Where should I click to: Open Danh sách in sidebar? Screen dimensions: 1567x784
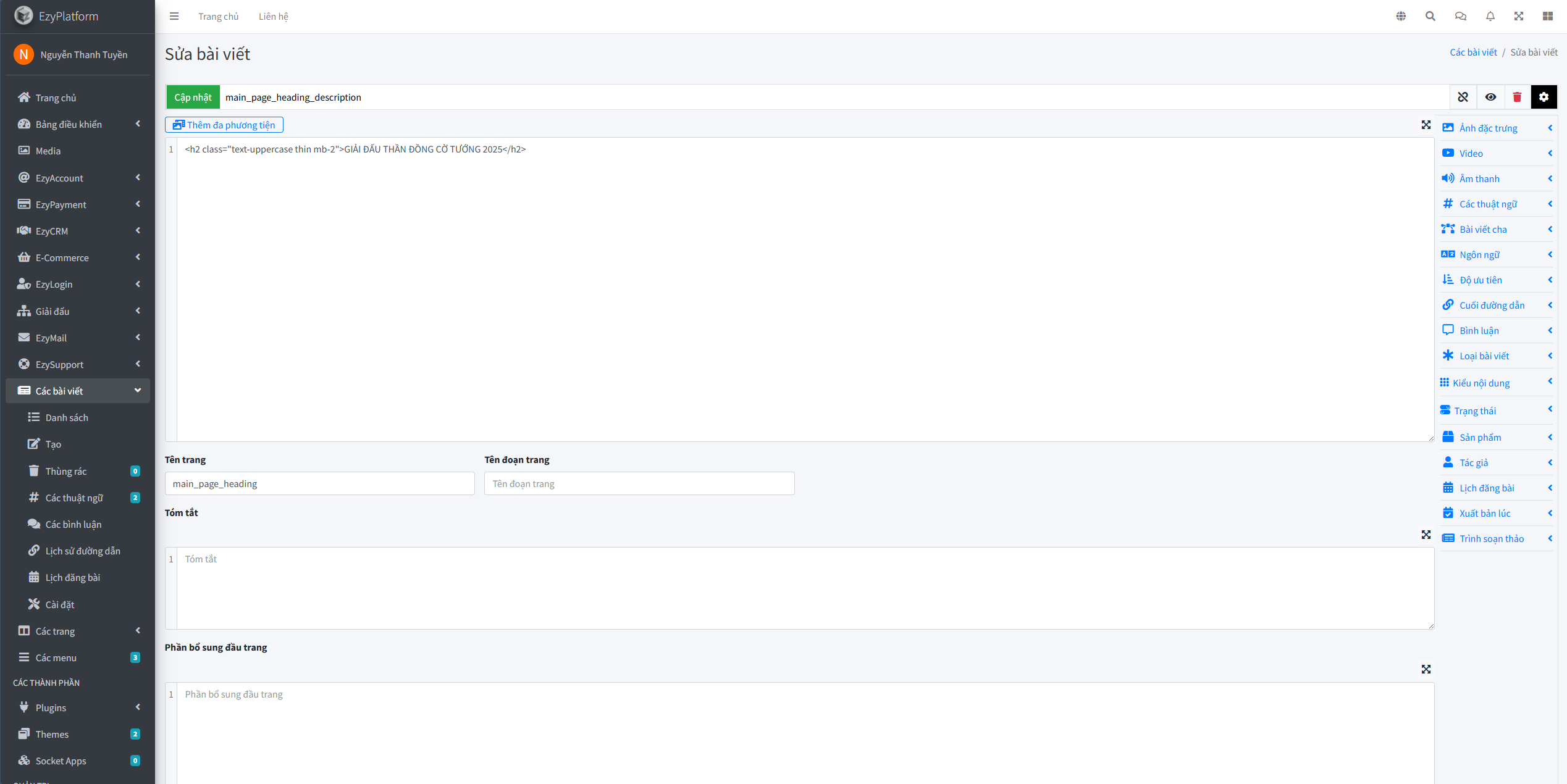pyautogui.click(x=67, y=417)
